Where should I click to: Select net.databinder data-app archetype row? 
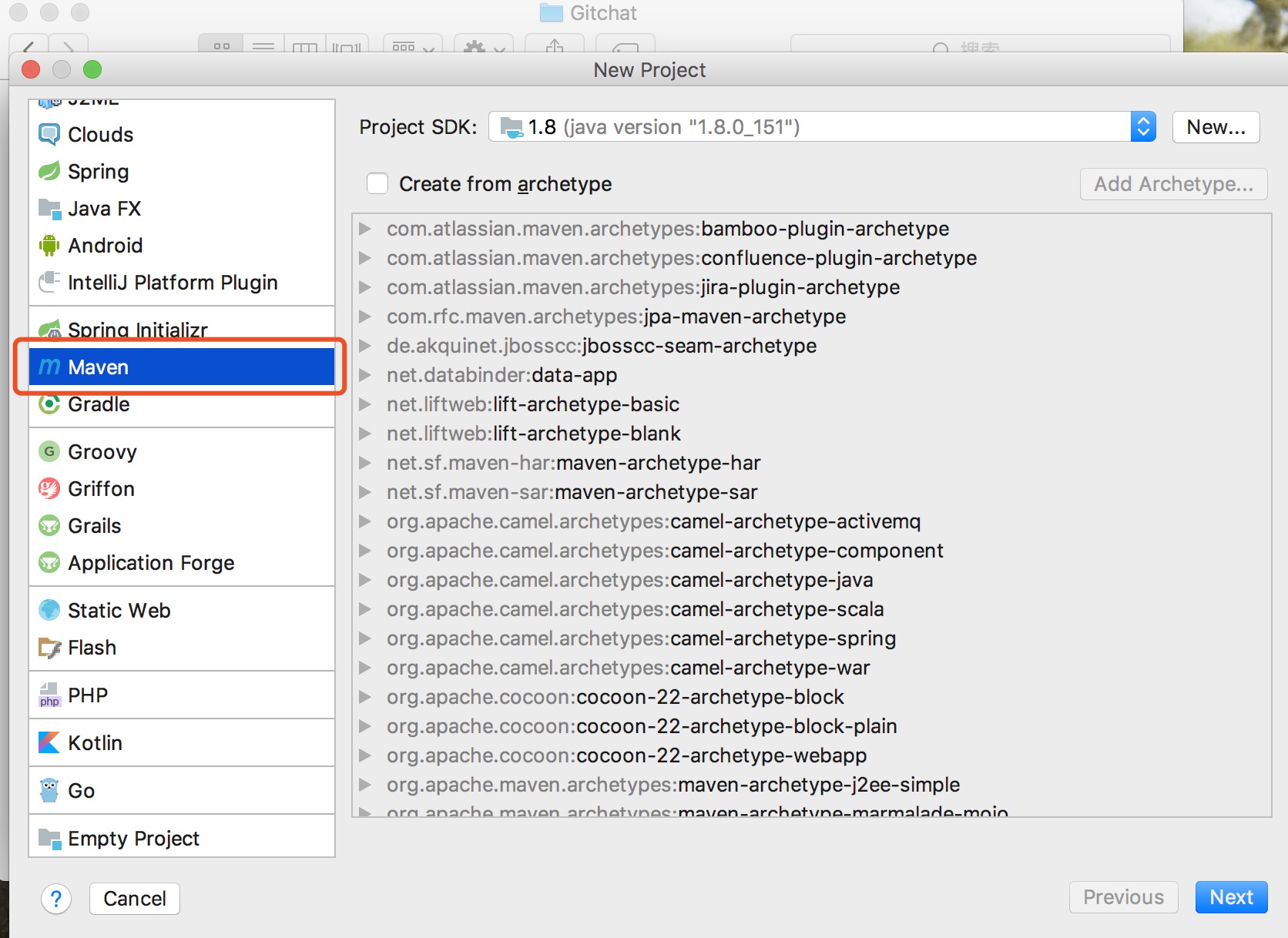coord(501,375)
